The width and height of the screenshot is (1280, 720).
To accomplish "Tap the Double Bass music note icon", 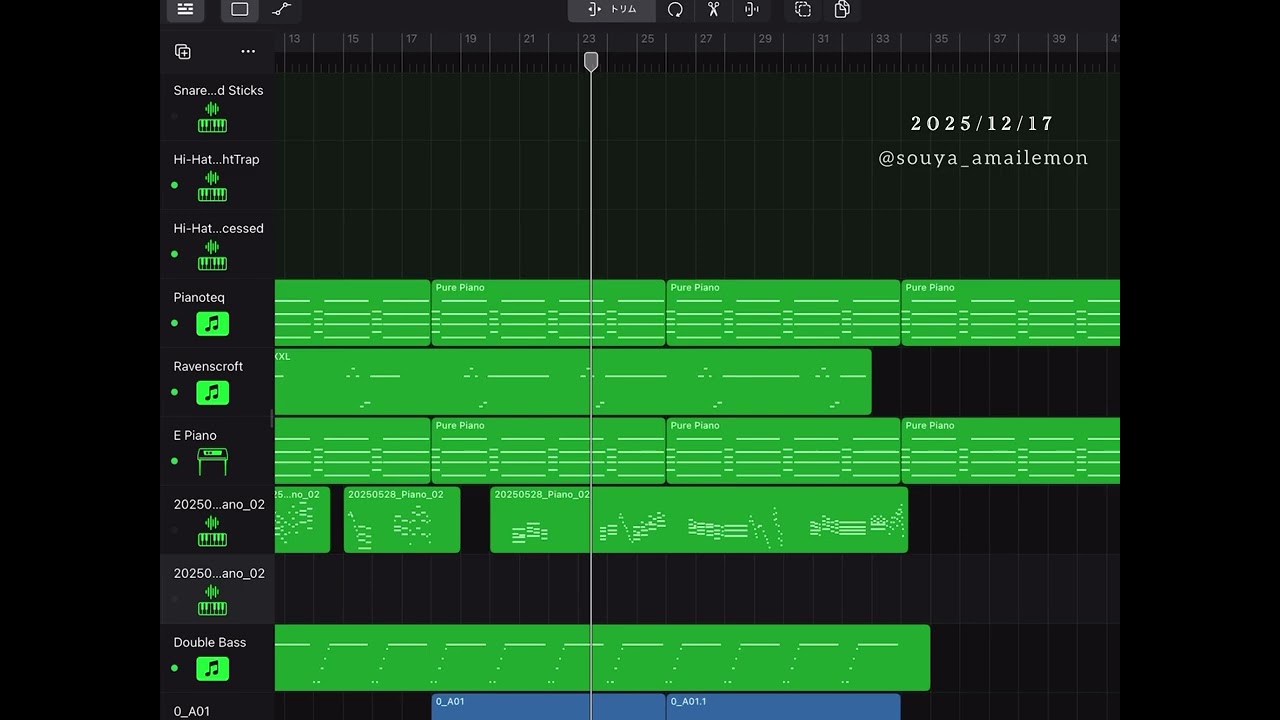I will pyautogui.click(x=212, y=669).
